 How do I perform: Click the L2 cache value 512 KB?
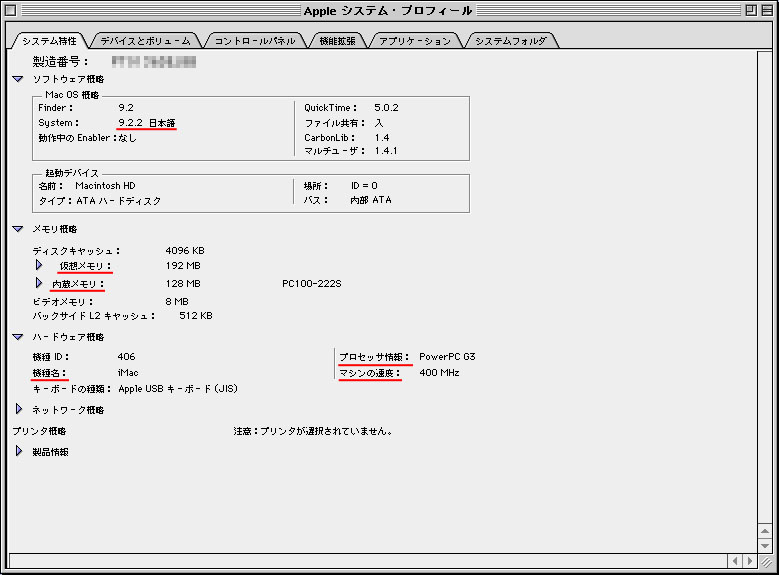pyautogui.click(x=196, y=316)
